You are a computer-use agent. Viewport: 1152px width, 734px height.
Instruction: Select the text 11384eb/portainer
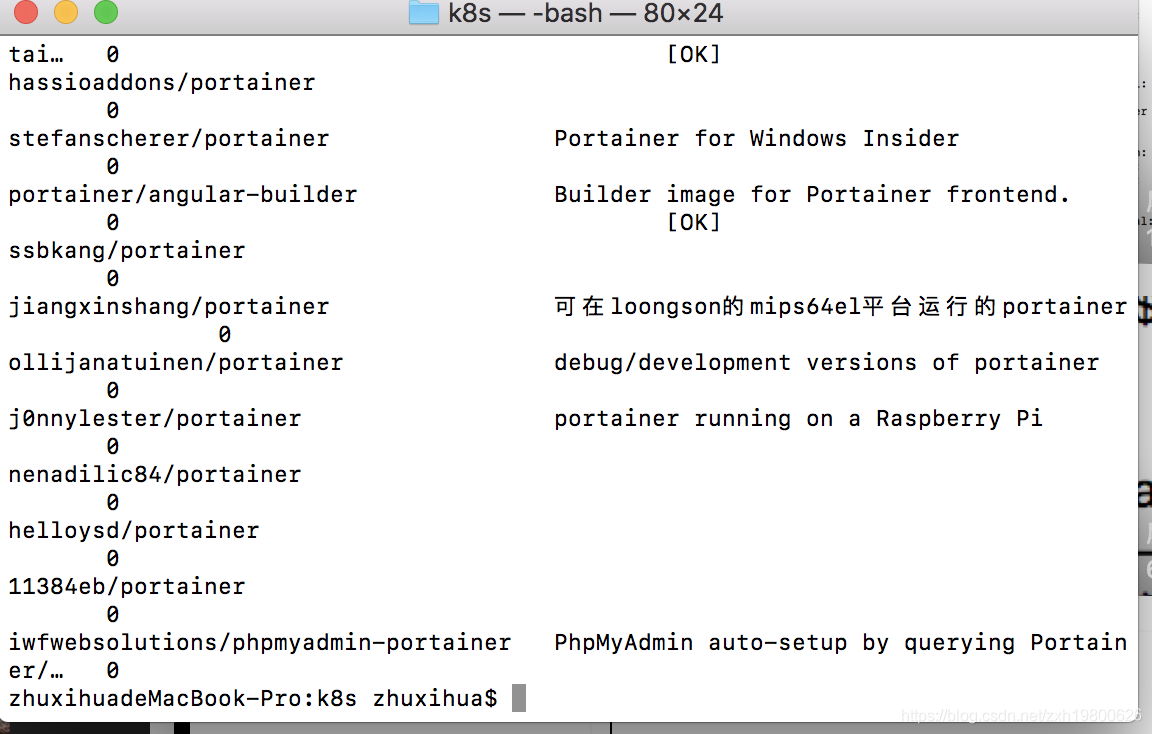pos(127,586)
